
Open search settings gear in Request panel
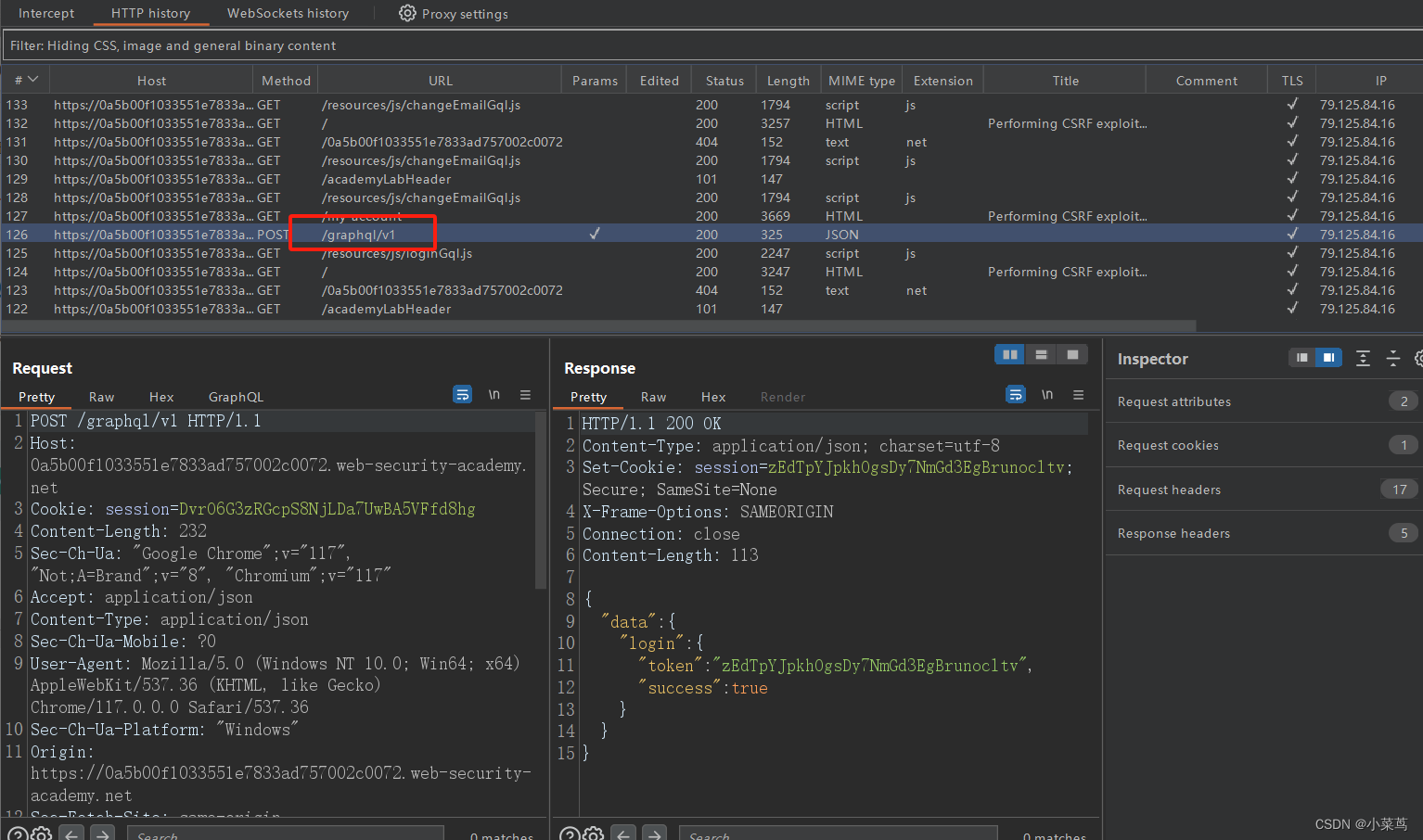coord(41,834)
